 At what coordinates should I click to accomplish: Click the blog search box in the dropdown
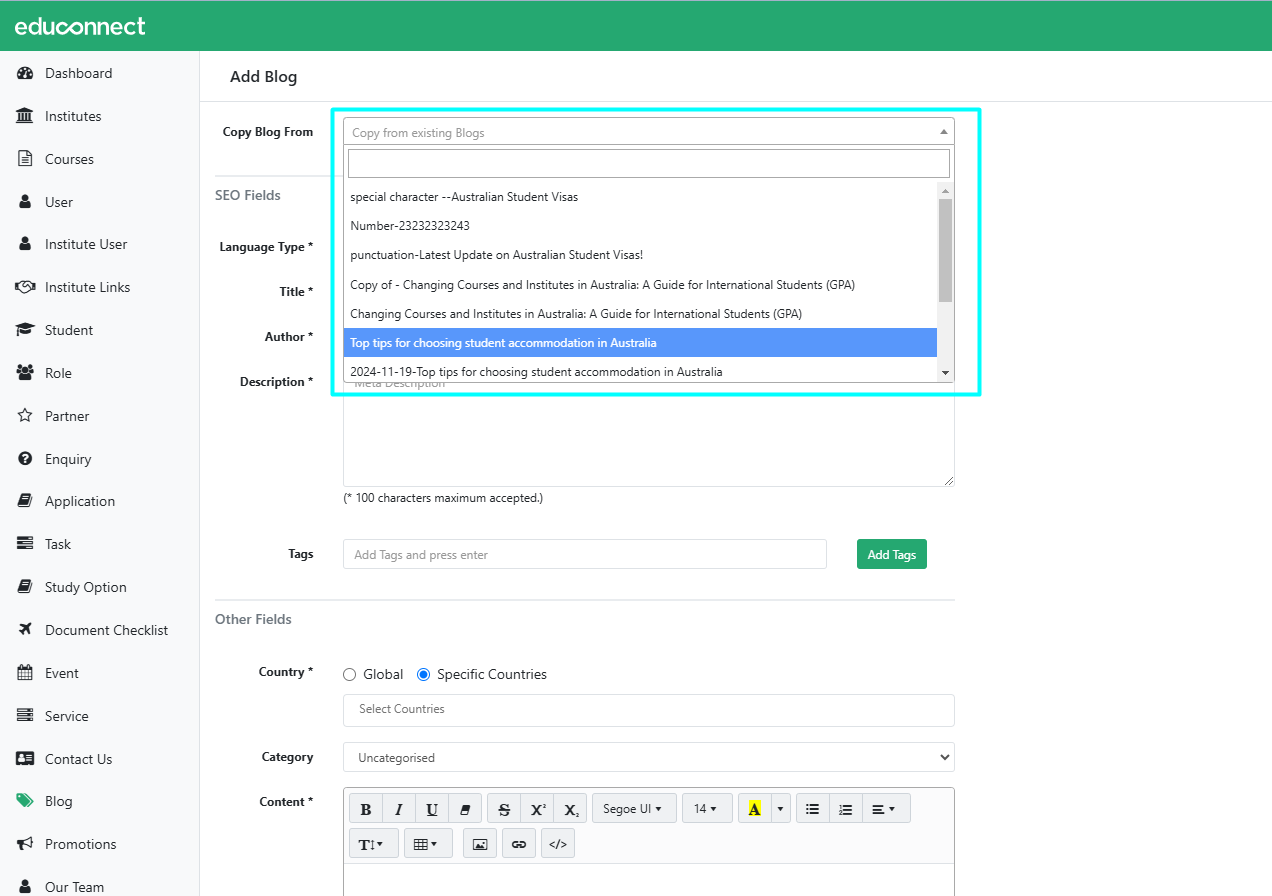pos(648,164)
